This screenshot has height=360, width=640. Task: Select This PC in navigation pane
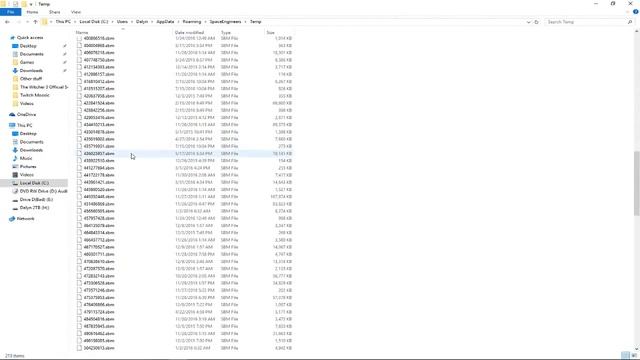pyautogui.click(x=24, y=125)
